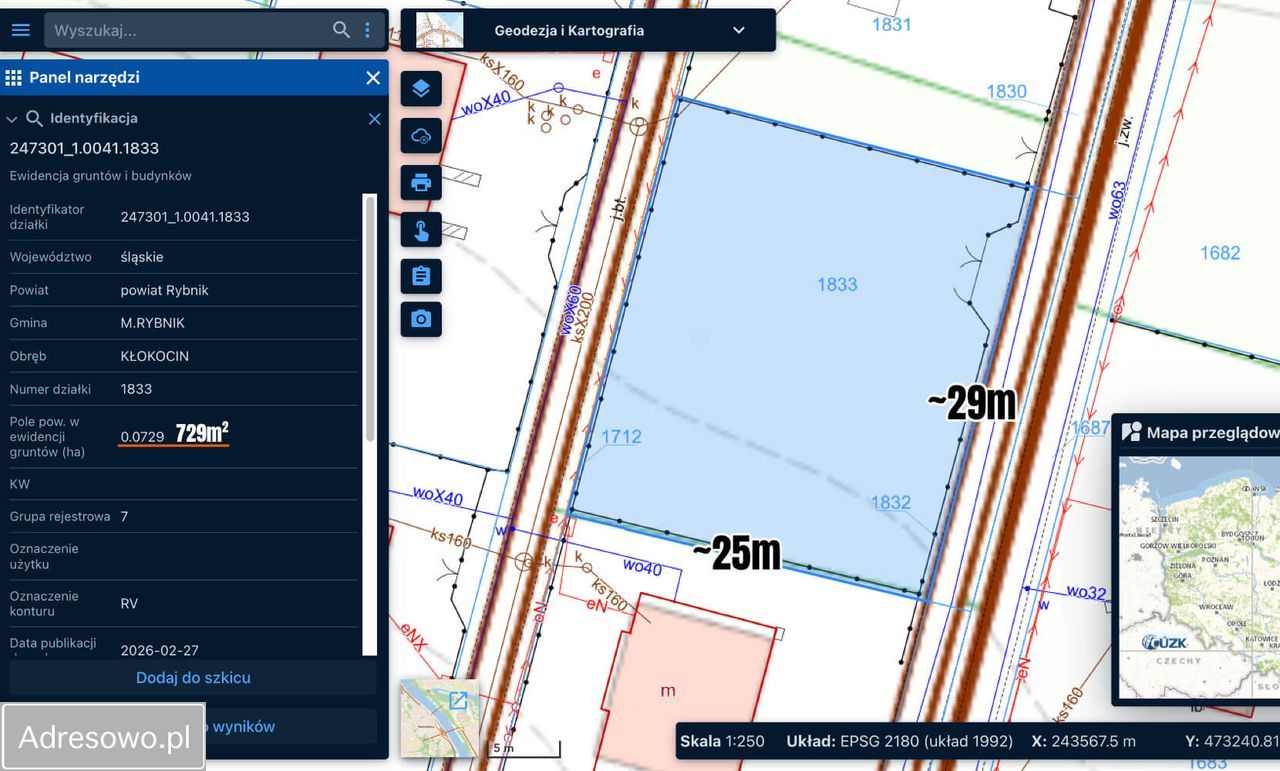Click the X coordinate 243567.5 m readout

tap(1083, 741)
